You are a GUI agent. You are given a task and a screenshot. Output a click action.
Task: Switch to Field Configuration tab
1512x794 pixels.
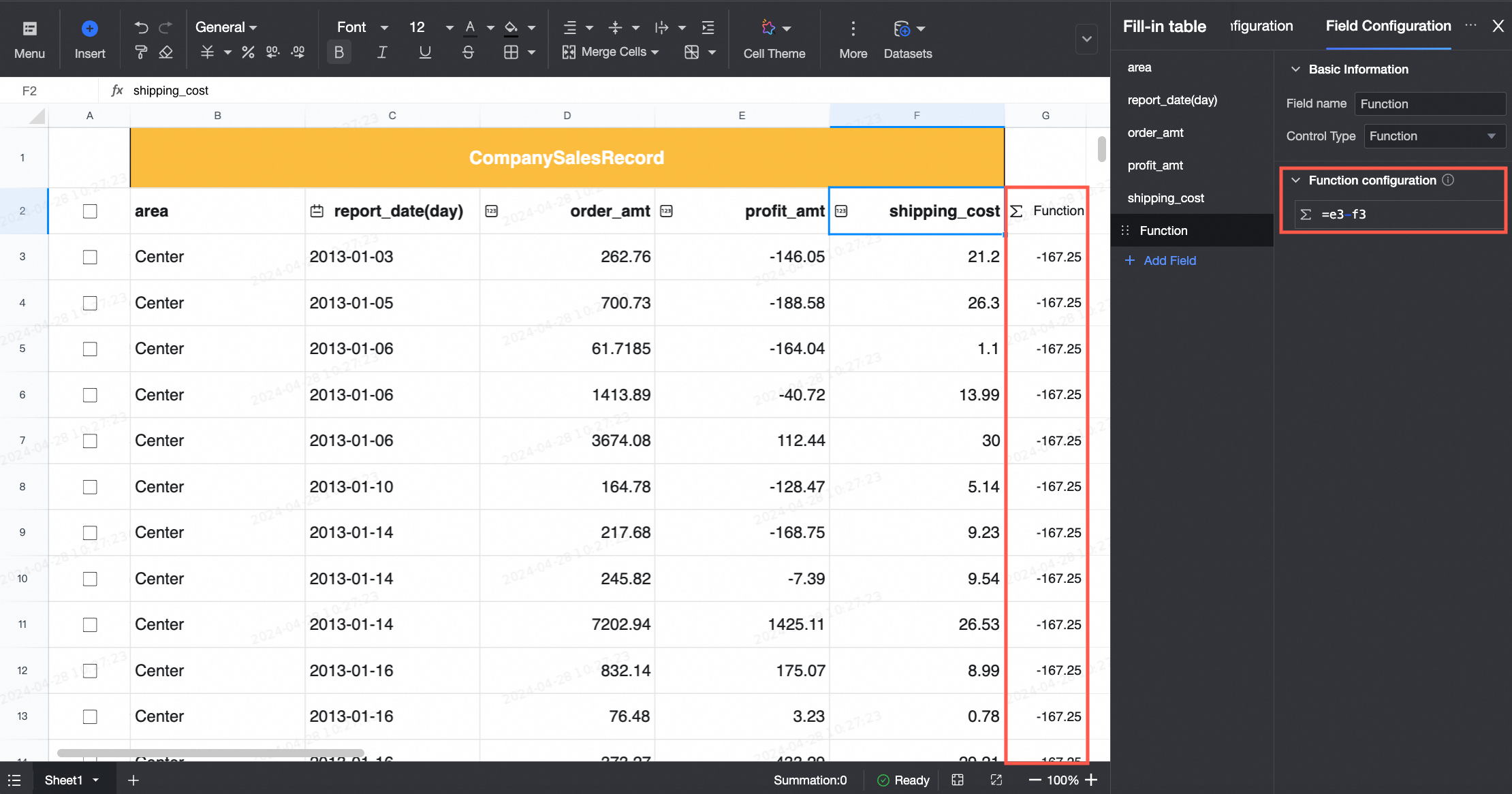pyautogui.click(x=1388, y=26)
